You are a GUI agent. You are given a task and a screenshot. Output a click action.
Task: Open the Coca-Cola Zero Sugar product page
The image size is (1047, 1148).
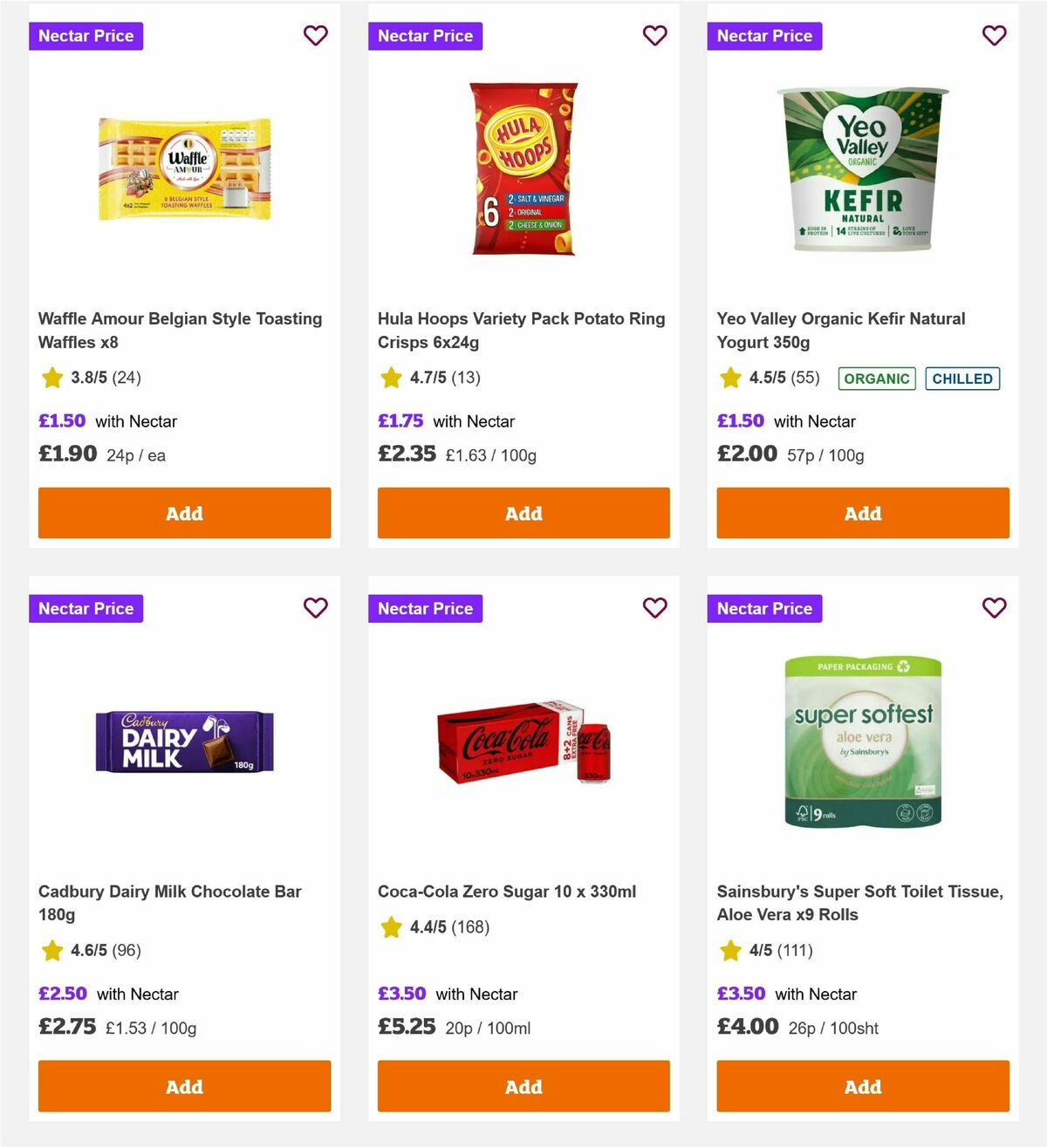[x=504, y=892]
